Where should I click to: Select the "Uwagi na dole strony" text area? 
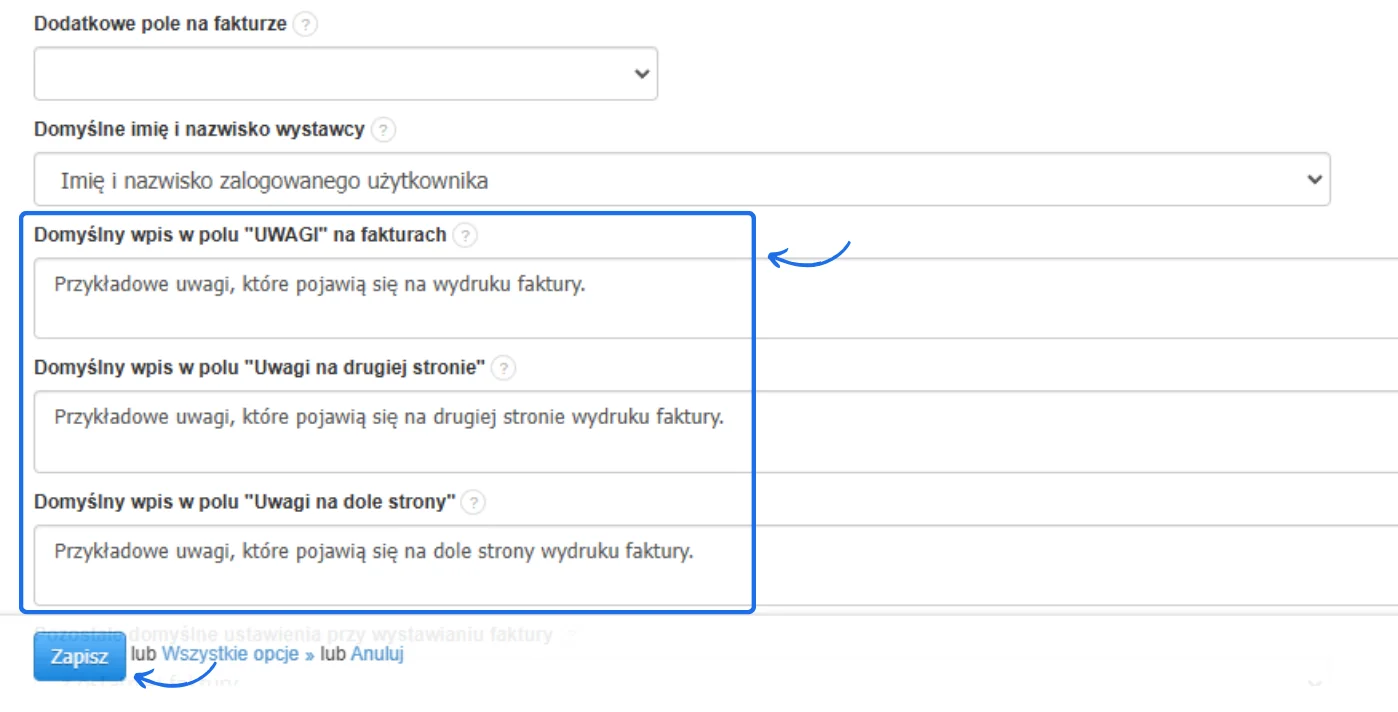tap(716, 565)
